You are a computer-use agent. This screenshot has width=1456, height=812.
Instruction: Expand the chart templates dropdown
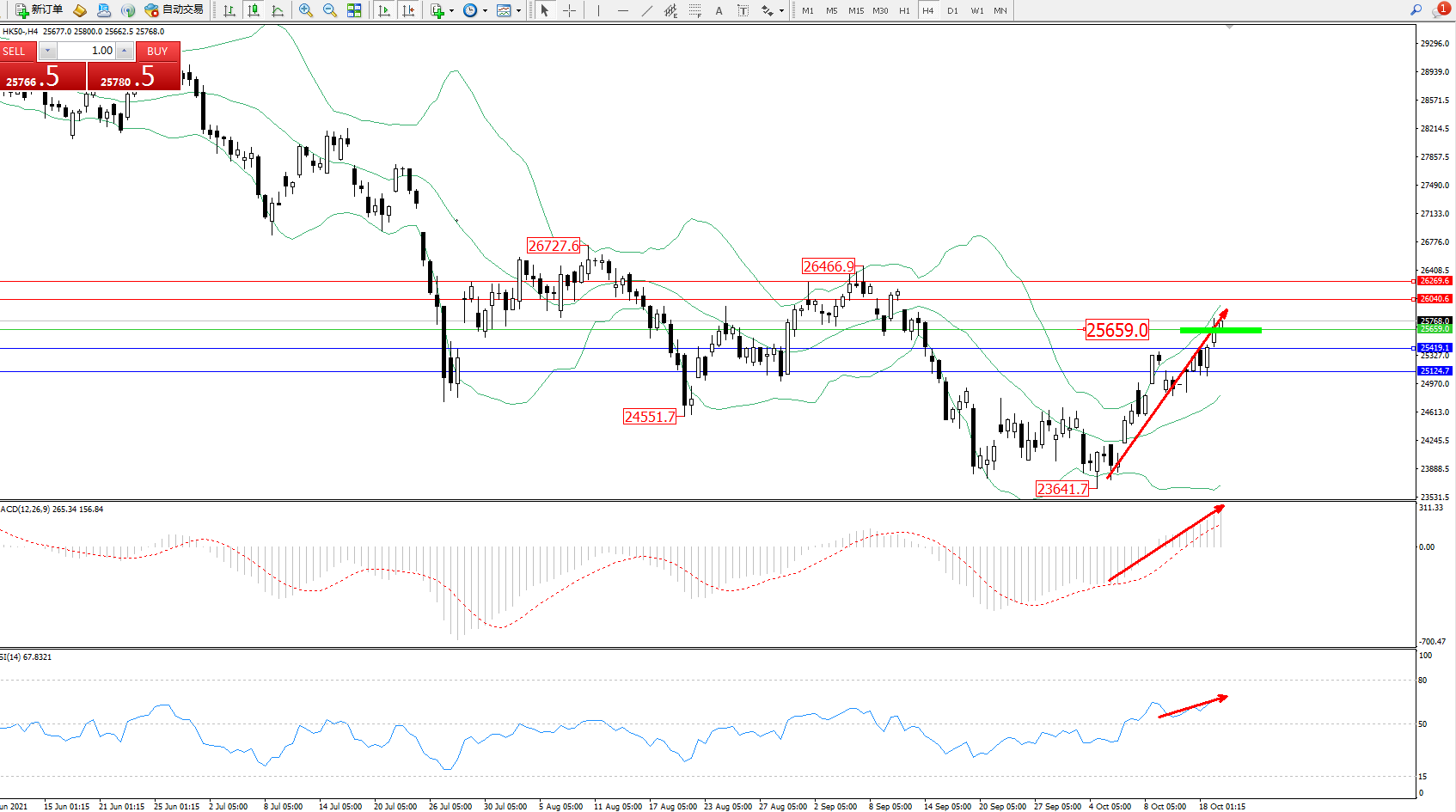coord(518,10)
